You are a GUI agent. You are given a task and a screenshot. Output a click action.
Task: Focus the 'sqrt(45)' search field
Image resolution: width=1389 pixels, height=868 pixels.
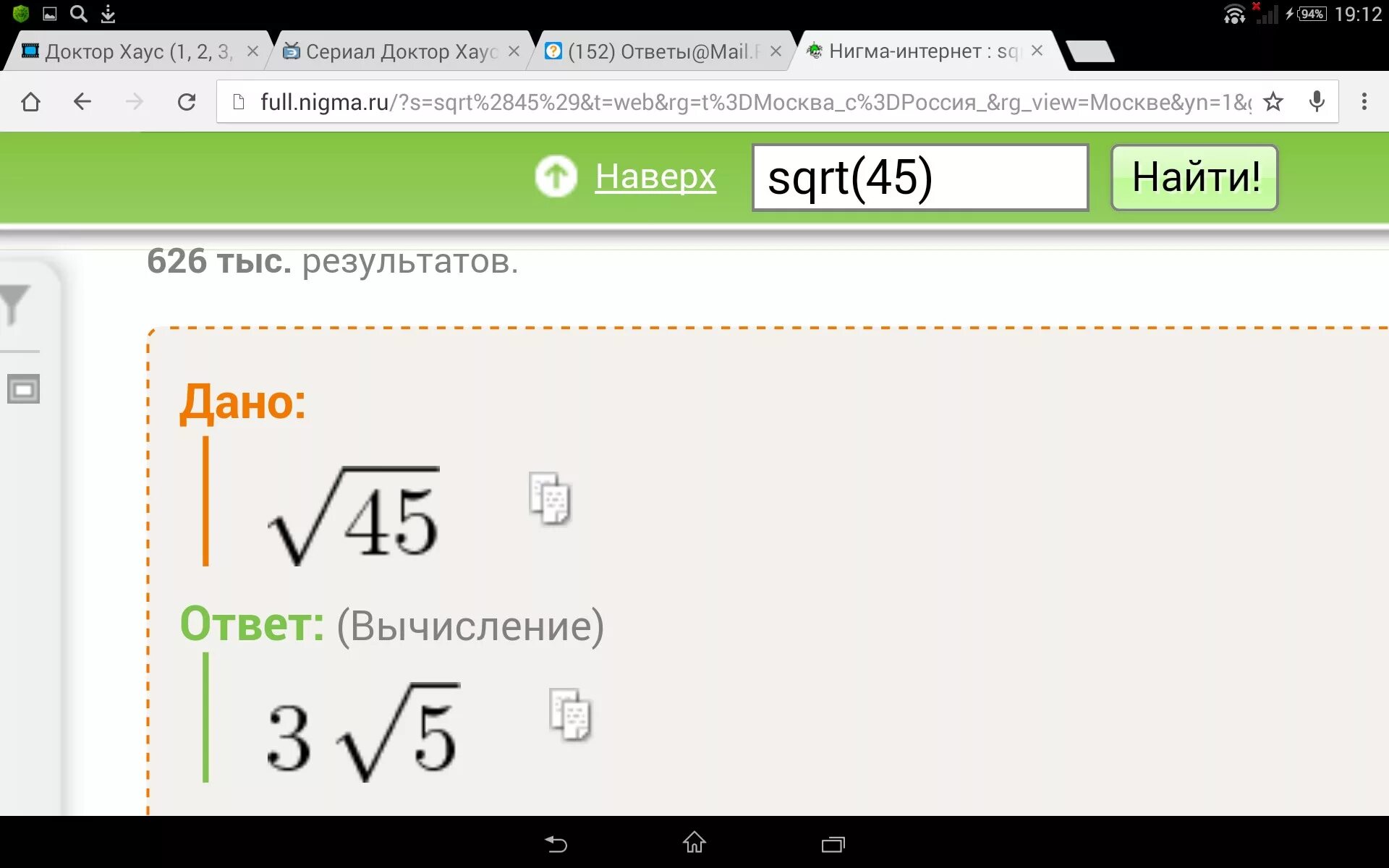tap(920, 177)
